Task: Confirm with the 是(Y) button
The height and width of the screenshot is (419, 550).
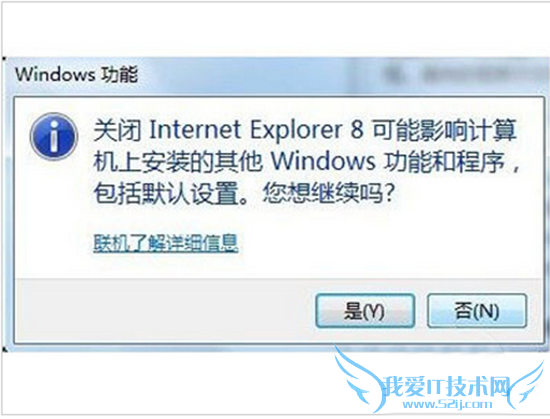Action: [x=365, y=311]
